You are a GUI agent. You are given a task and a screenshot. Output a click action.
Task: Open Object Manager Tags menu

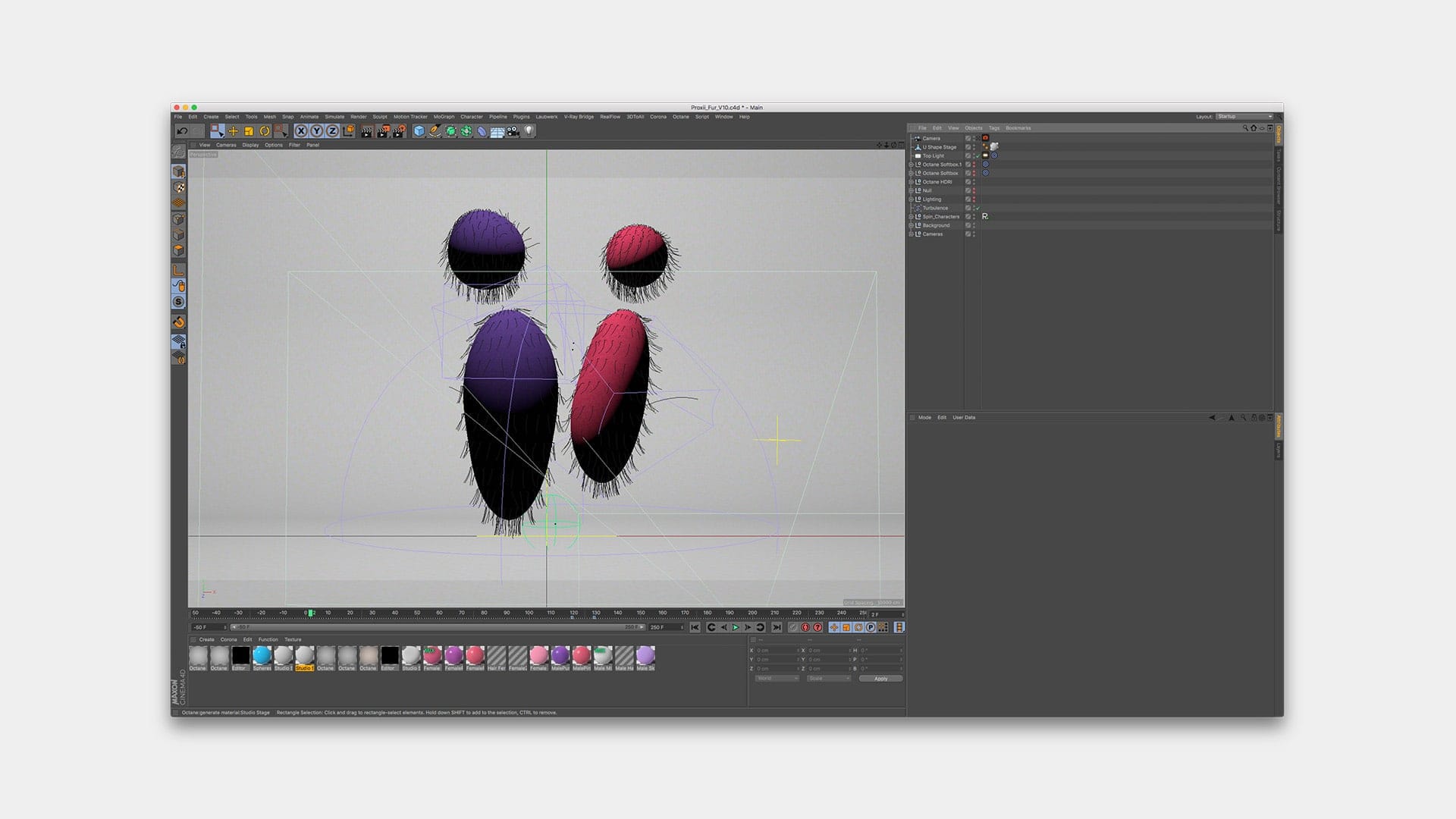pyautogui.click(x=994, y=128)
